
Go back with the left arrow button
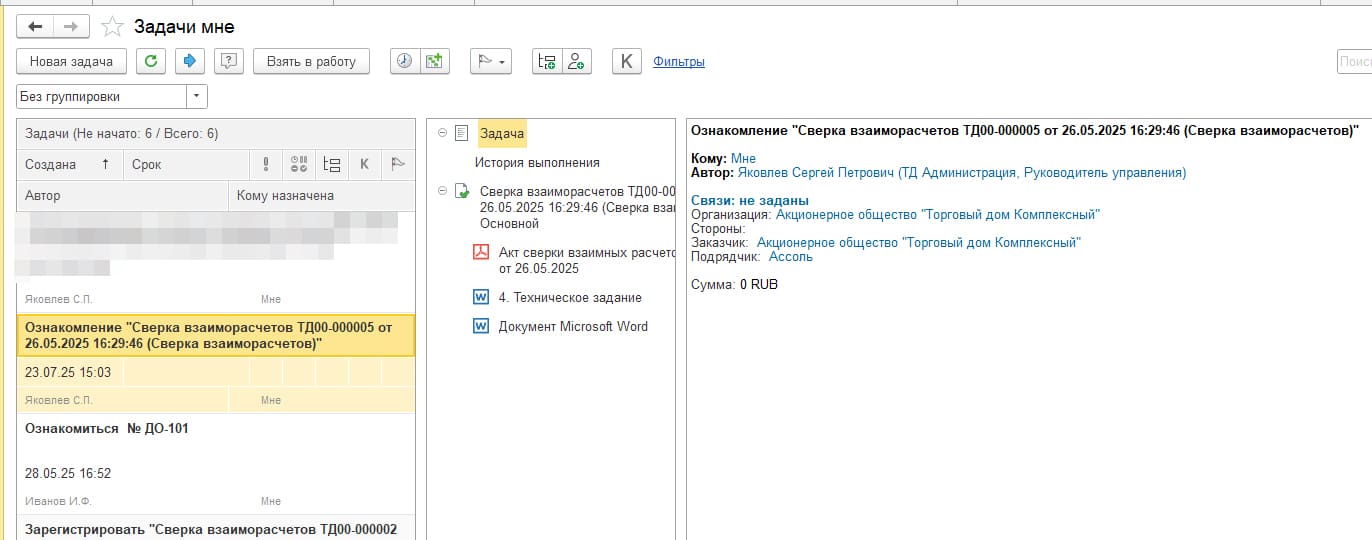[35, 27]
